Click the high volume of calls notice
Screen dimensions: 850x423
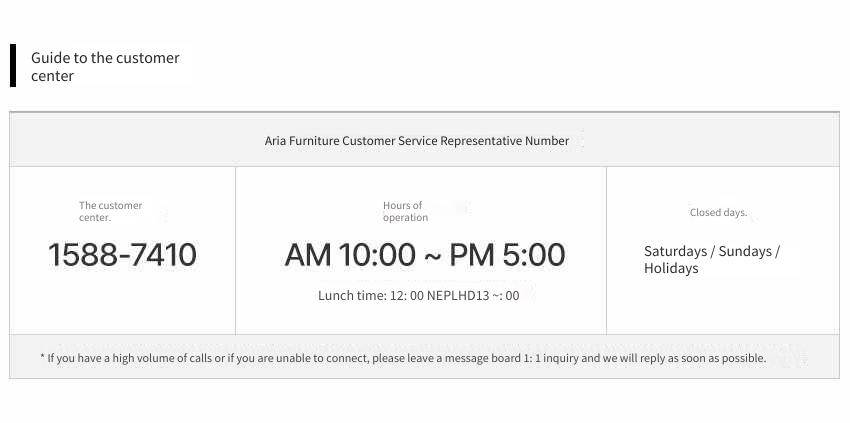point(403,358)
